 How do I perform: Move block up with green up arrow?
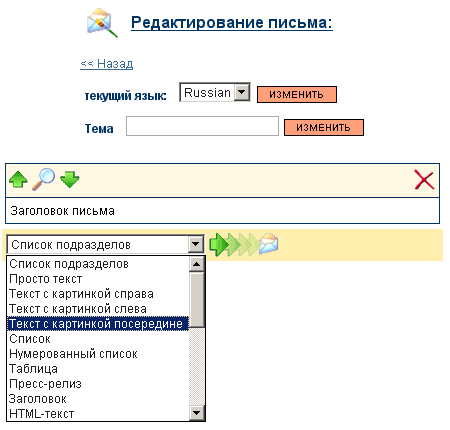(18, 180)
